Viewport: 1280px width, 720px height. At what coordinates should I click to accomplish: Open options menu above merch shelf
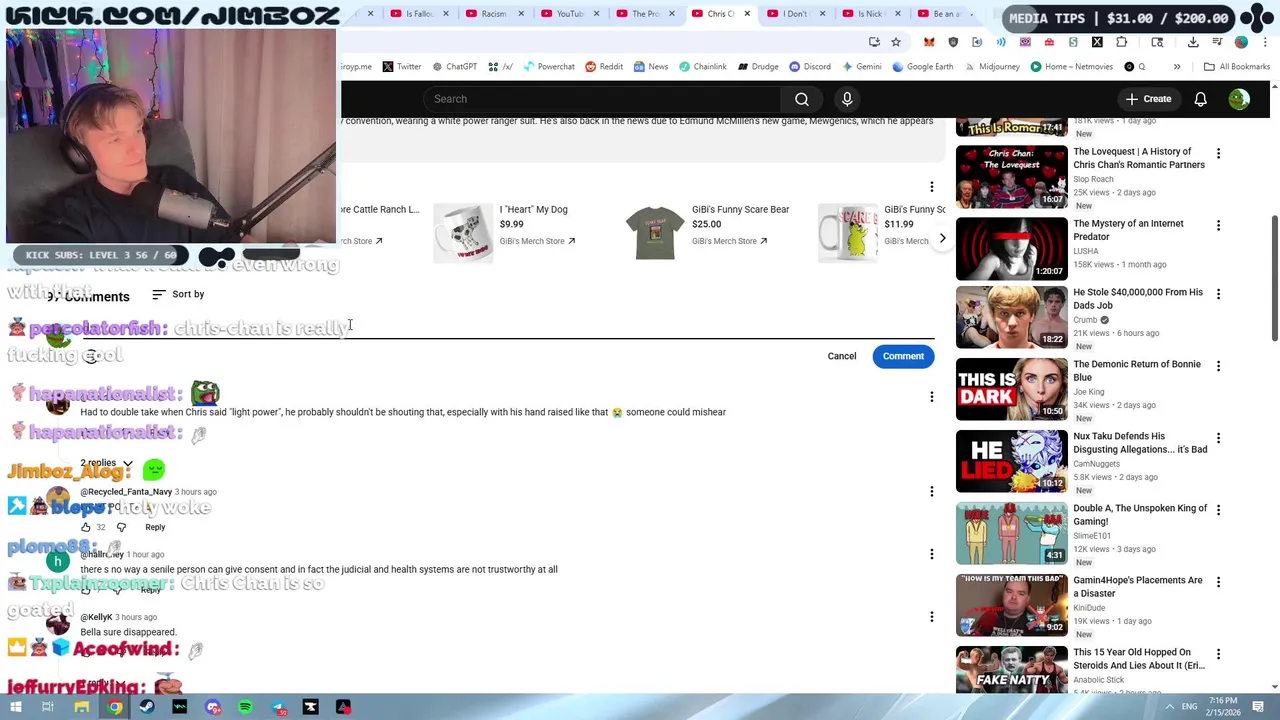click(x=932, y=187)
